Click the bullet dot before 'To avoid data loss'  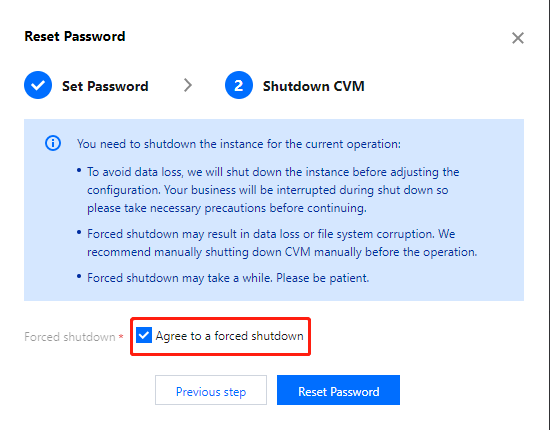coord(79,171)
